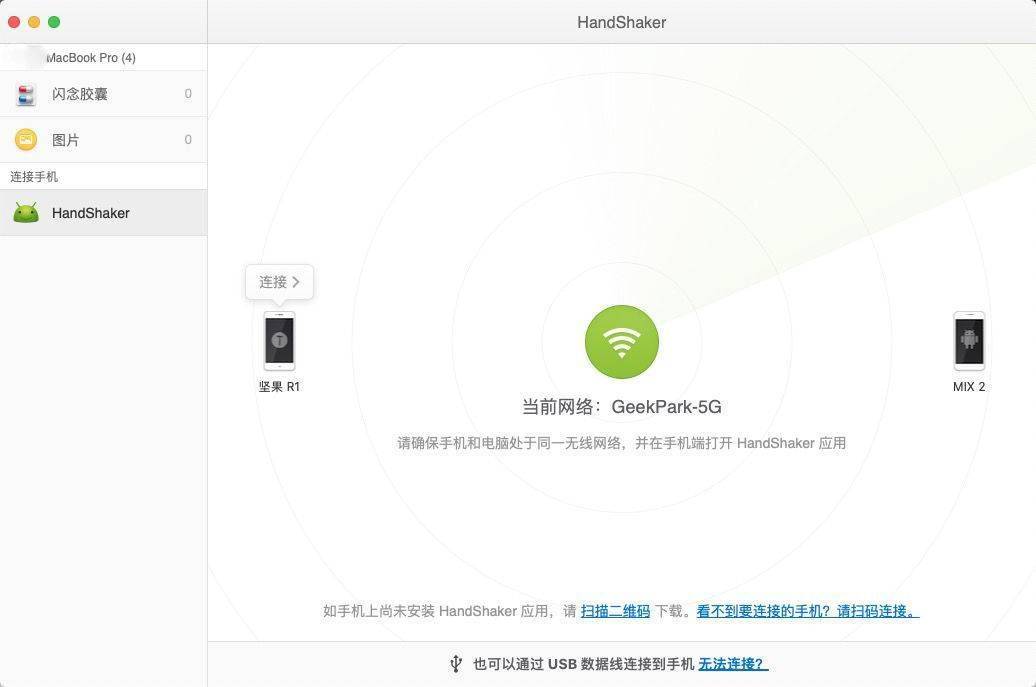Select the 坚果 R1 phone icon
The height and width of the screenshot is (687, 1036).
[278, 341]
